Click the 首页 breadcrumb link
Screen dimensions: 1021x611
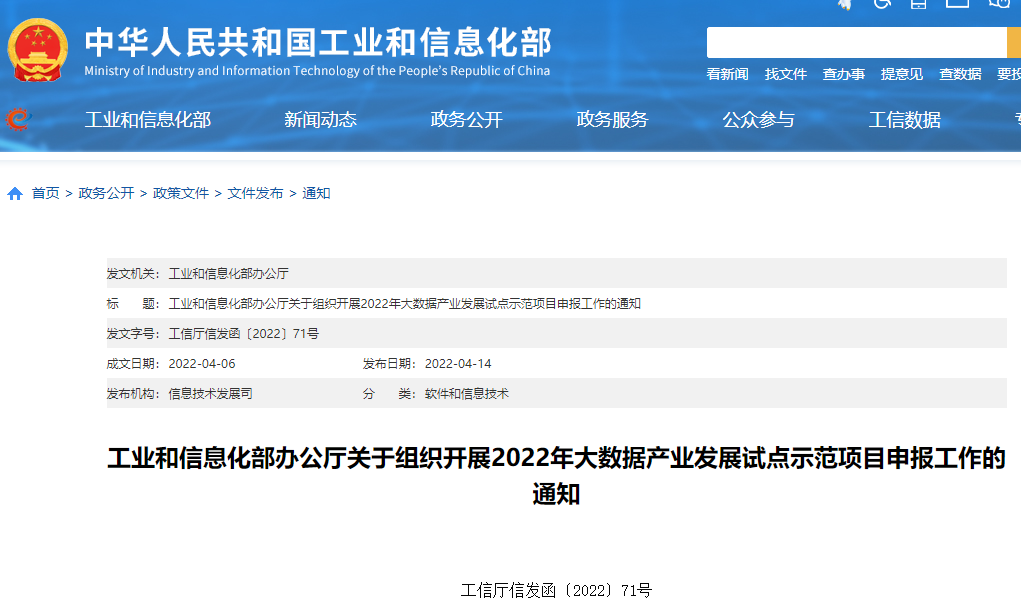tap(42, 194)
